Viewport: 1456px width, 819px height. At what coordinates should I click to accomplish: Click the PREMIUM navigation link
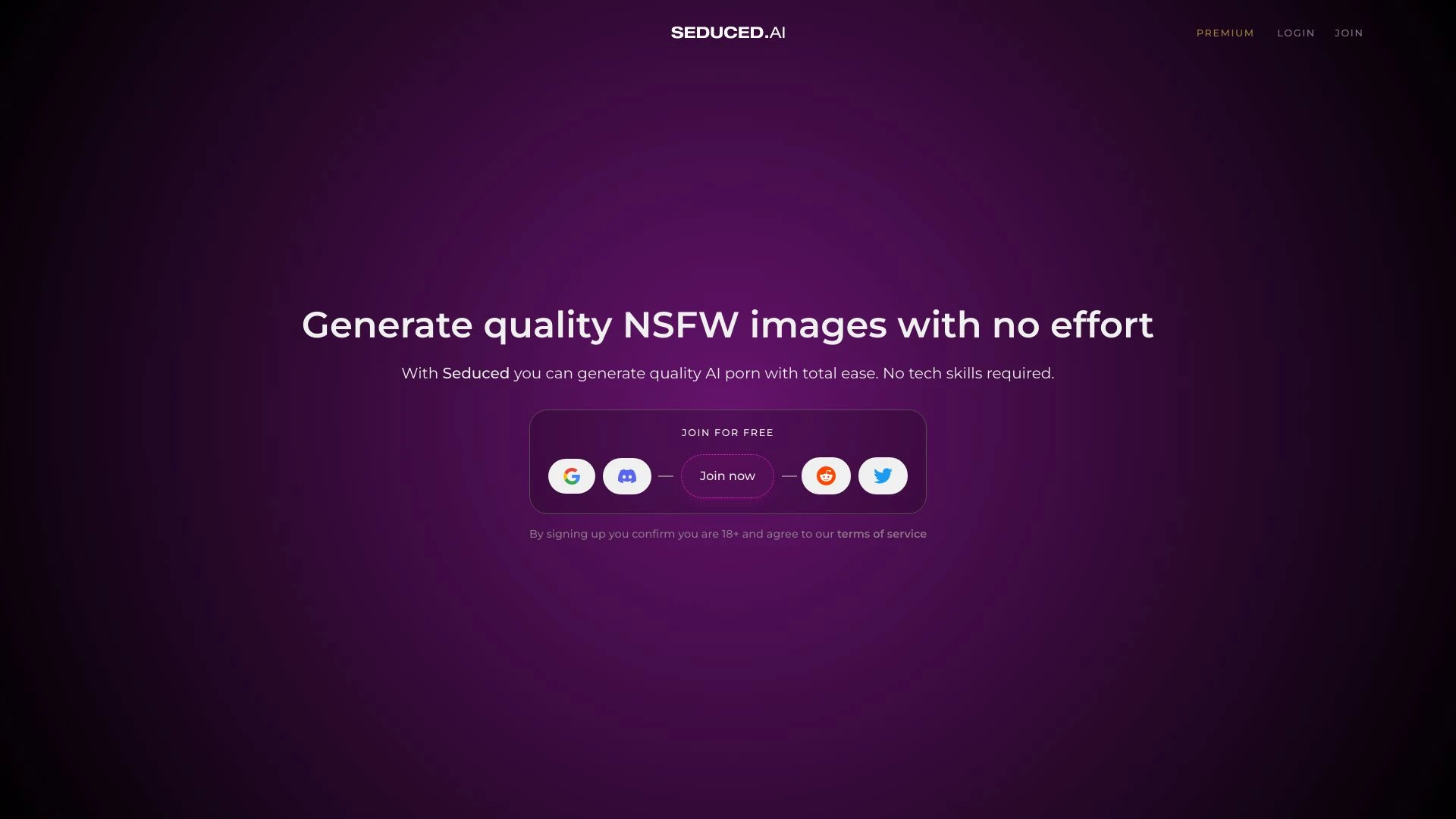[x=1225, y=32]
